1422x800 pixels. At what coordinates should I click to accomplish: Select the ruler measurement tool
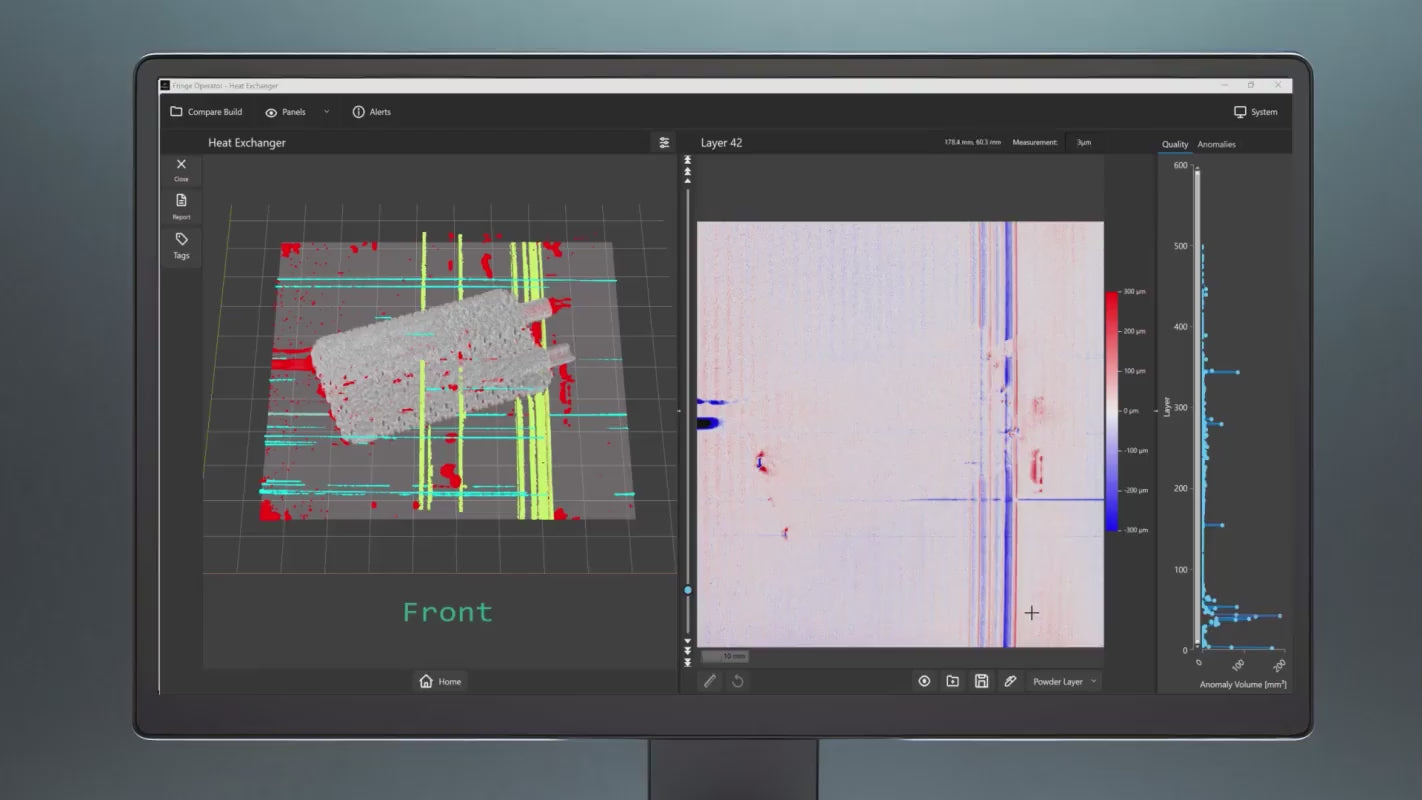(x=710, y=681)
